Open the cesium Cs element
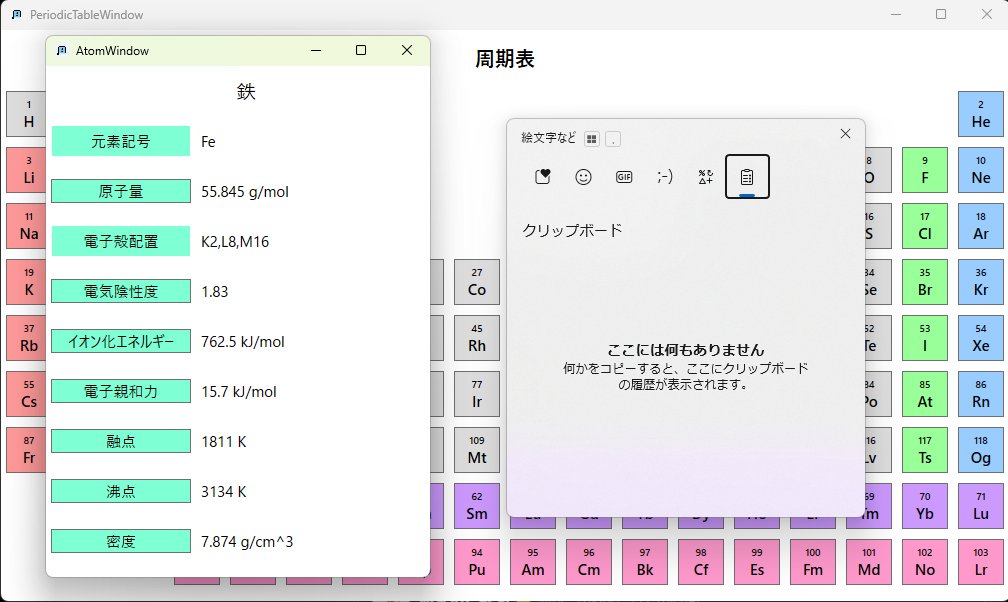Viewport: 1008px width, 602px height. click(26, 394)
